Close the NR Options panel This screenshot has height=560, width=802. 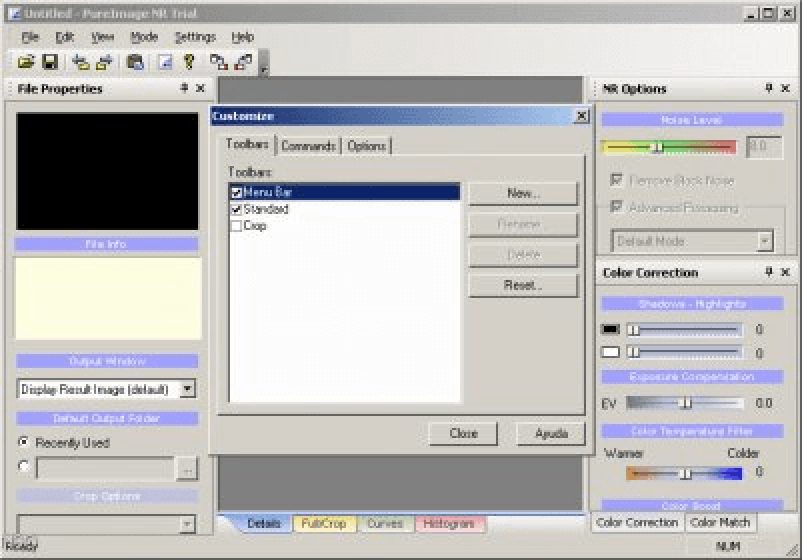pos(786,88)
